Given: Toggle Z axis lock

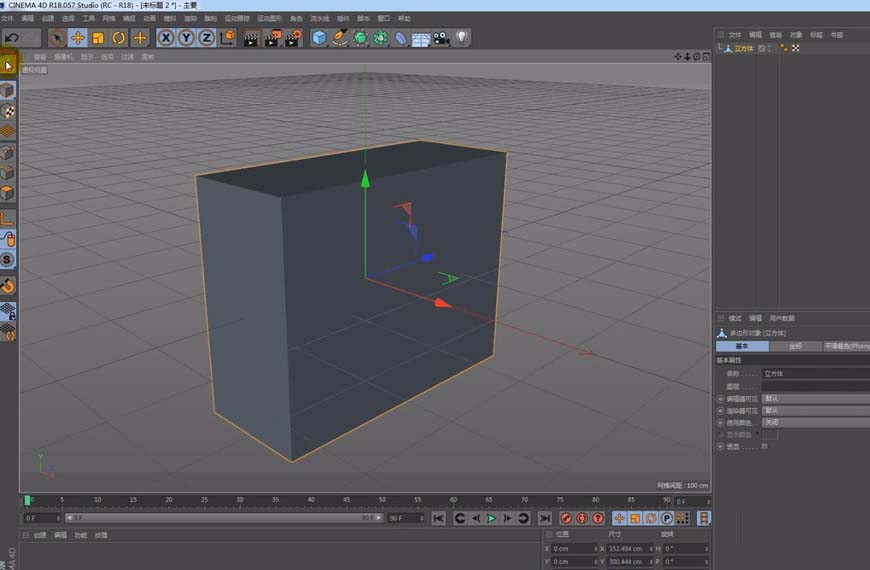Looking at the screenshot, I should [206, 38].
